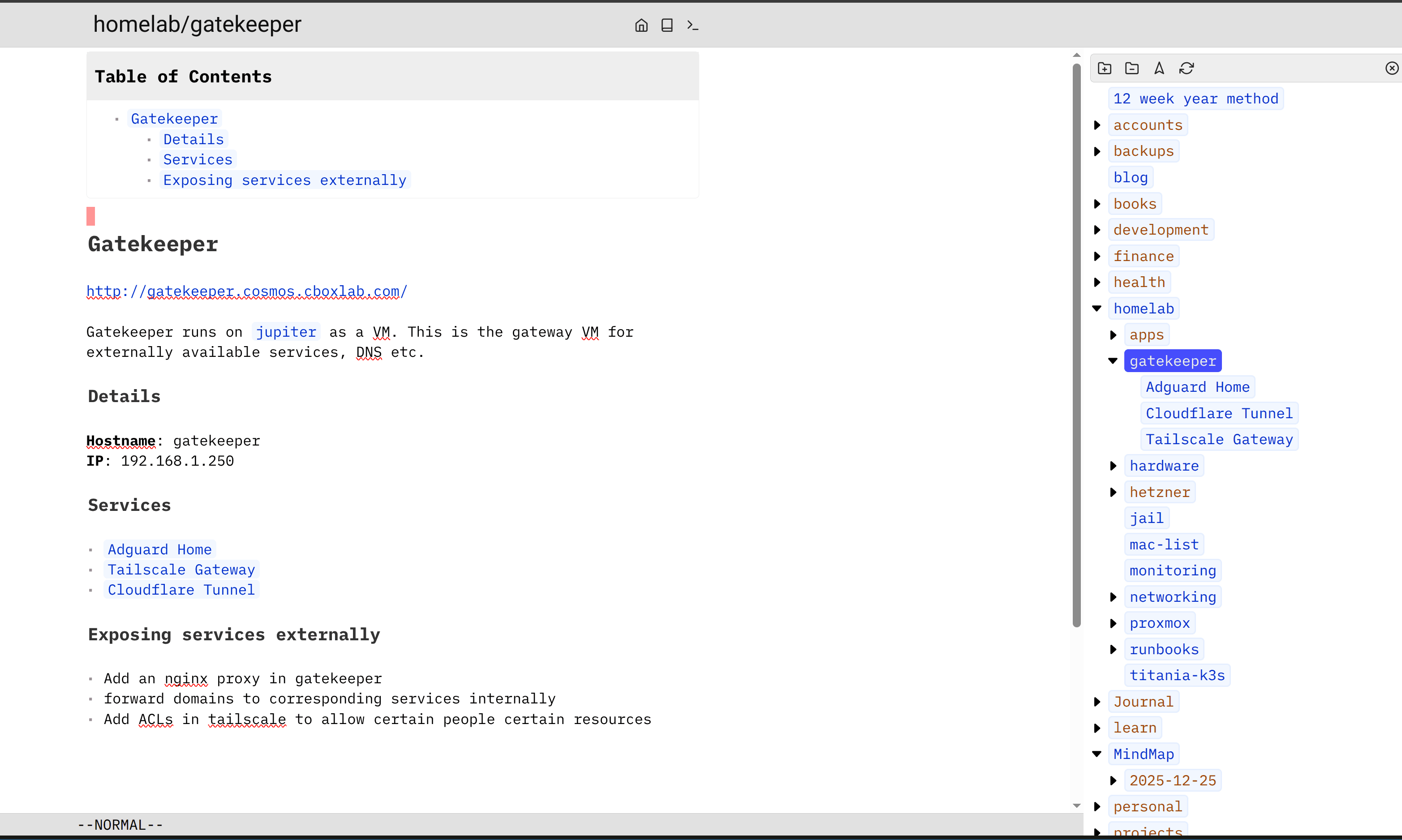Expand the 2025-12-25 MindMap entry
The width and height of the screenshot is (1402, 840).
[1114, 780]
